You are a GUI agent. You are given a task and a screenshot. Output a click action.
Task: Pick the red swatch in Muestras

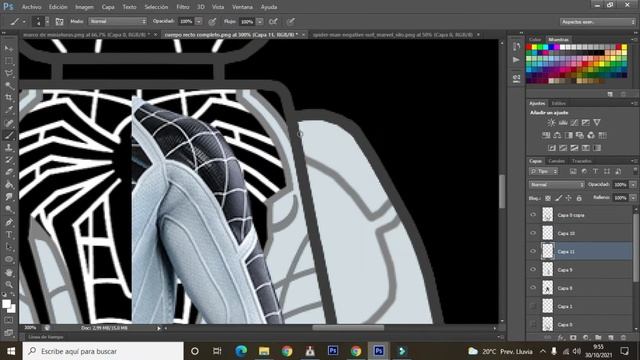click(529, 47)
